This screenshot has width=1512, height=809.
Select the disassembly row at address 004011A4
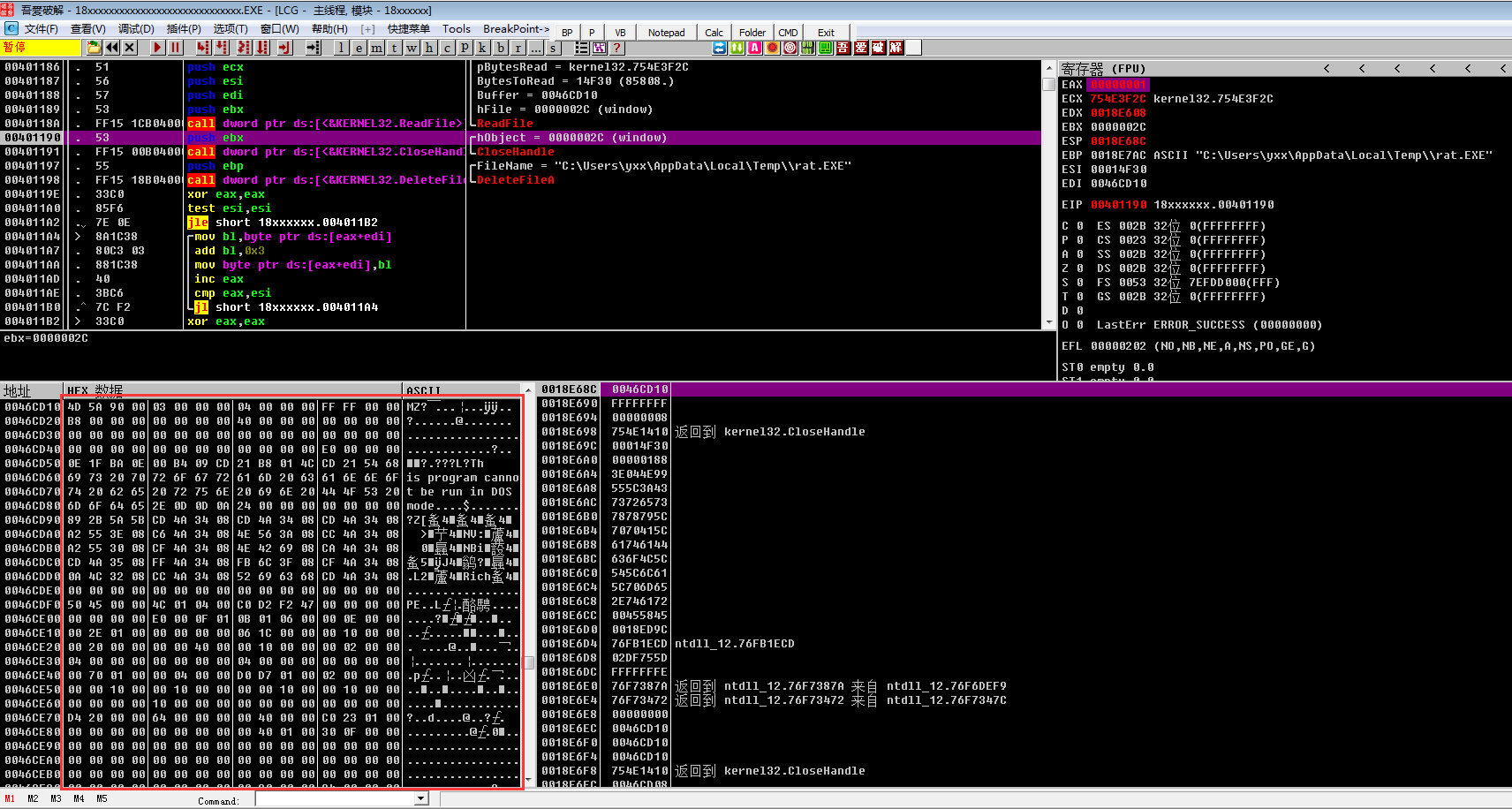tap(521, 237)
